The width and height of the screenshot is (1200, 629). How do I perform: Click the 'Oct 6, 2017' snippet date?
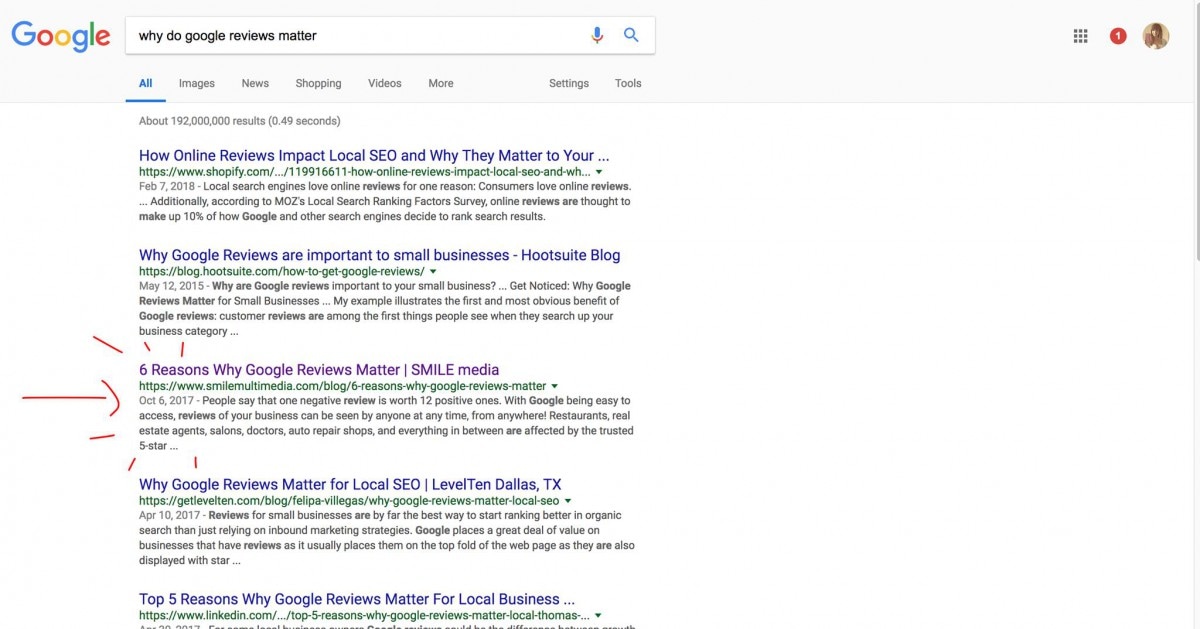(164, 401)
